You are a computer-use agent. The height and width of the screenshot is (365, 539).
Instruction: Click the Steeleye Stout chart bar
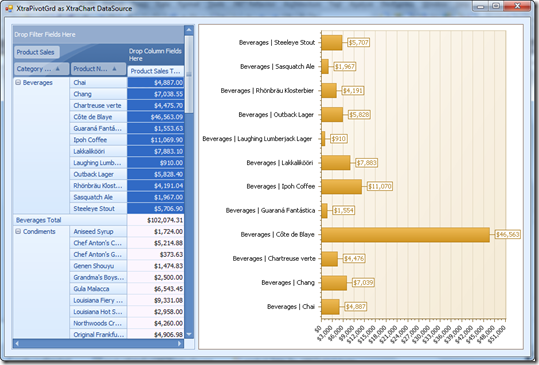332,43
